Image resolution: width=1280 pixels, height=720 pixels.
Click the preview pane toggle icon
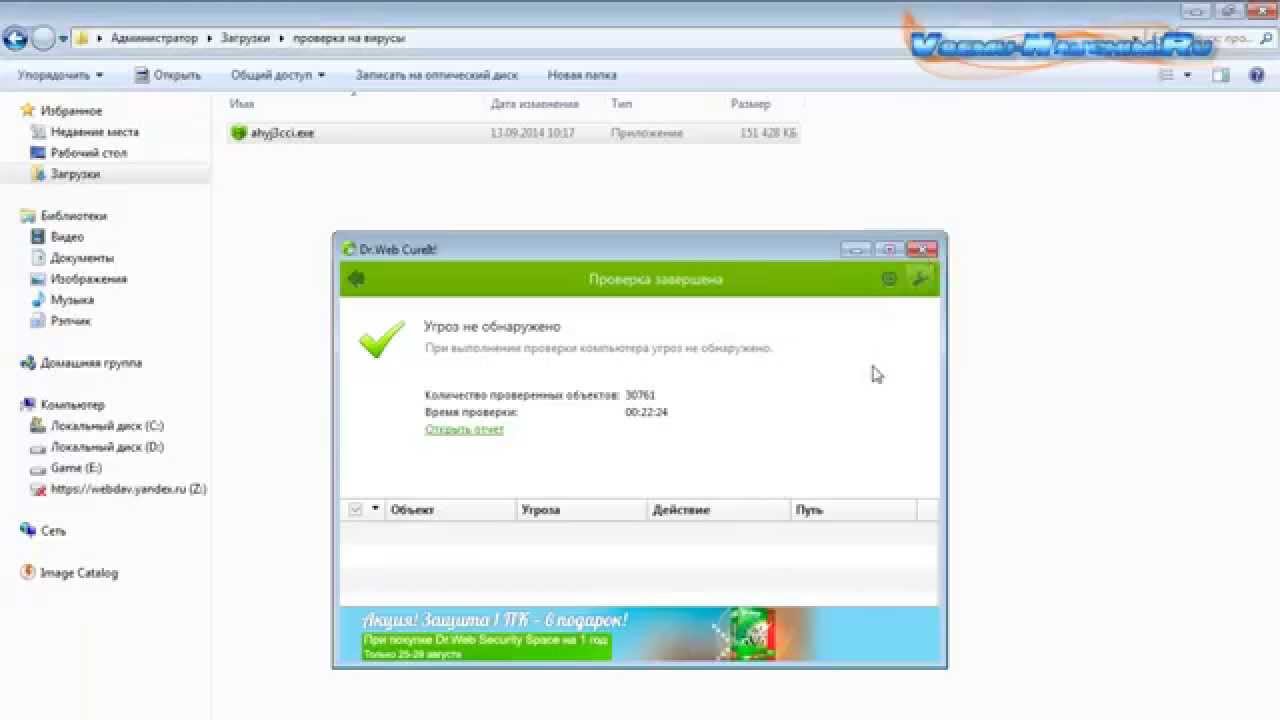[1221, 75]
